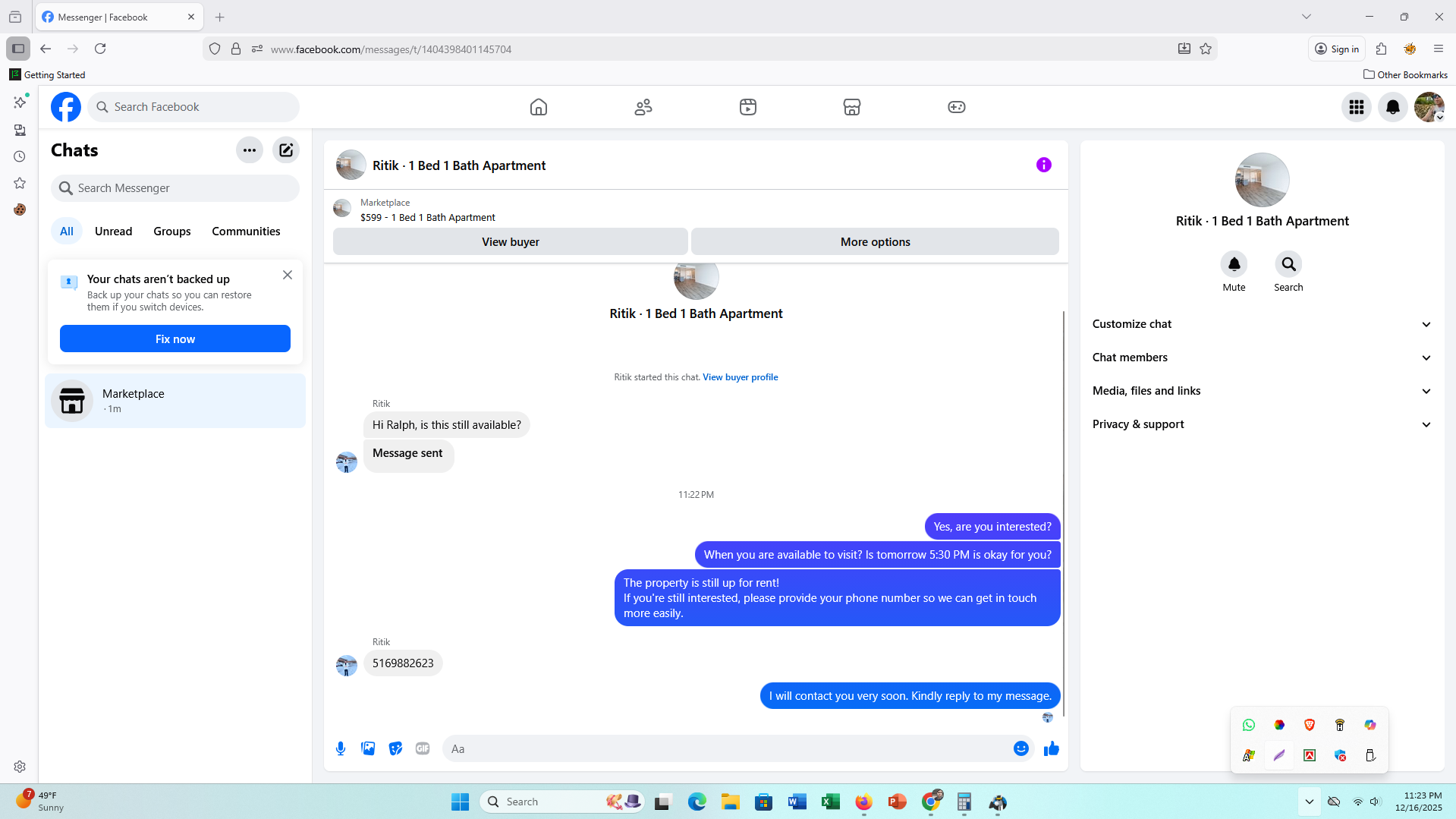The image size is (1456, 819).
Task: Click the More options button
Action: (876, 242)
